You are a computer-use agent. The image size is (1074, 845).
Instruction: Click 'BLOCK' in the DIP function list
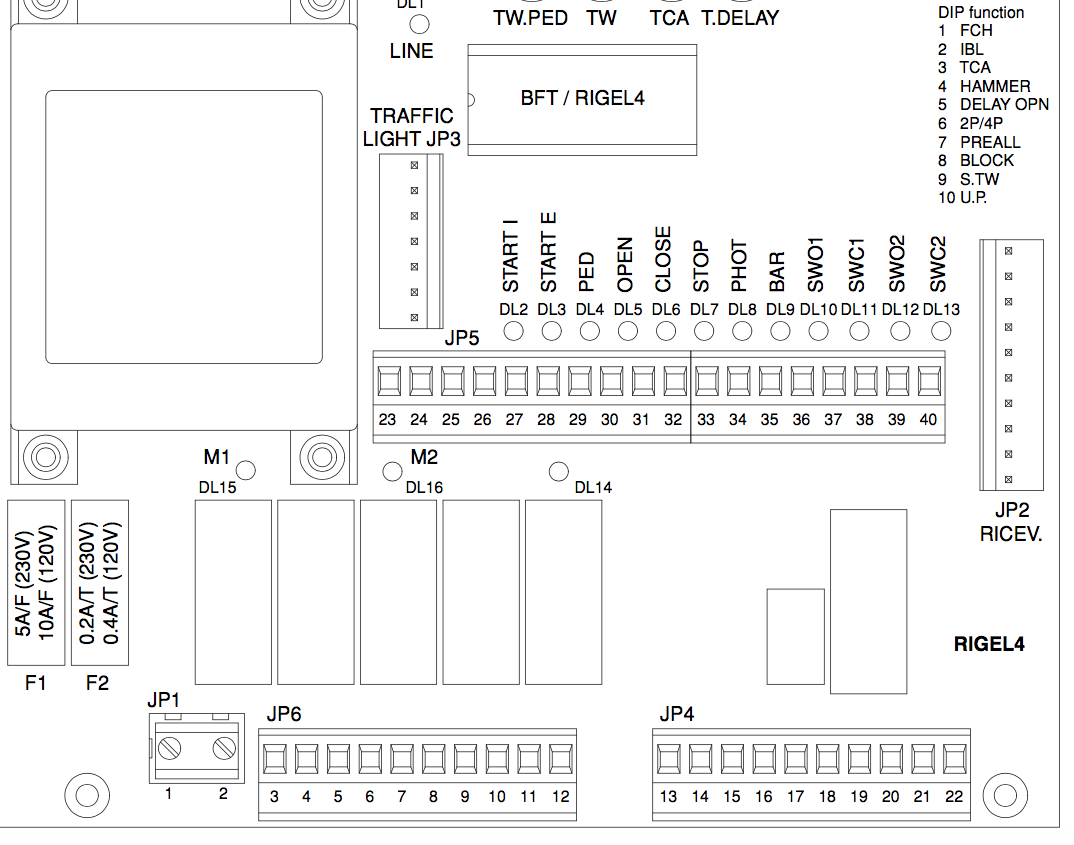click(987, 160)
